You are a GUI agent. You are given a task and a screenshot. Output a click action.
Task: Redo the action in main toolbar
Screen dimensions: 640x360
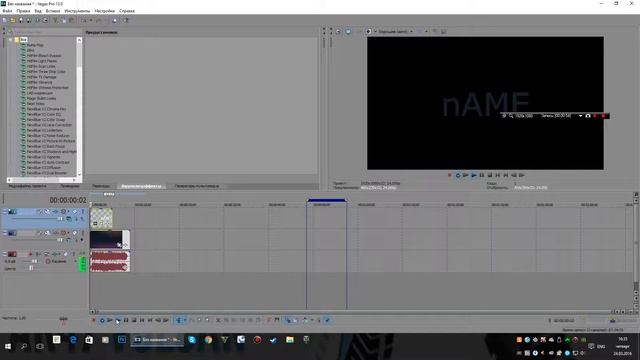click(98, 20)
